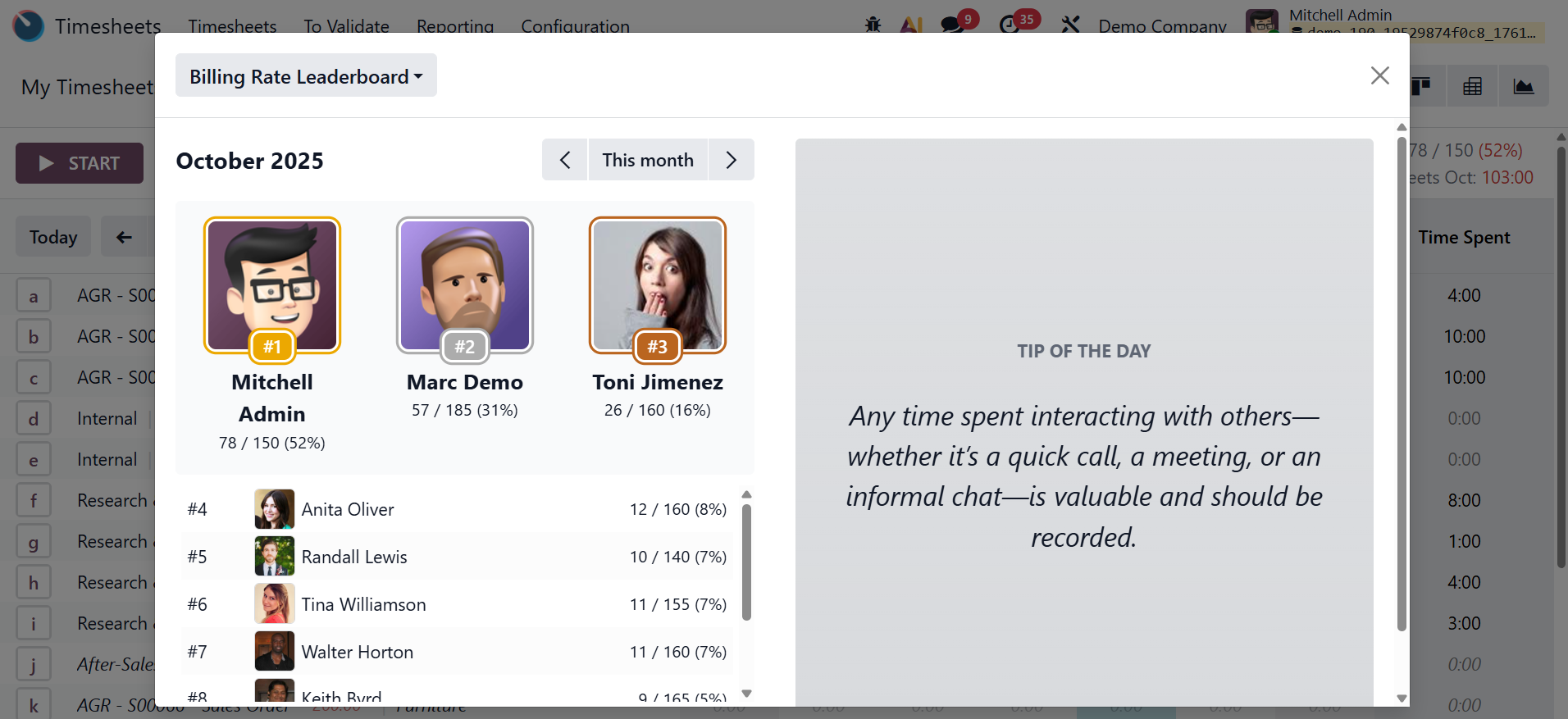Image resolution: width=1568 pixels, height=719 pixels.
Task: Click the This month button
Action: coord(648,160)
